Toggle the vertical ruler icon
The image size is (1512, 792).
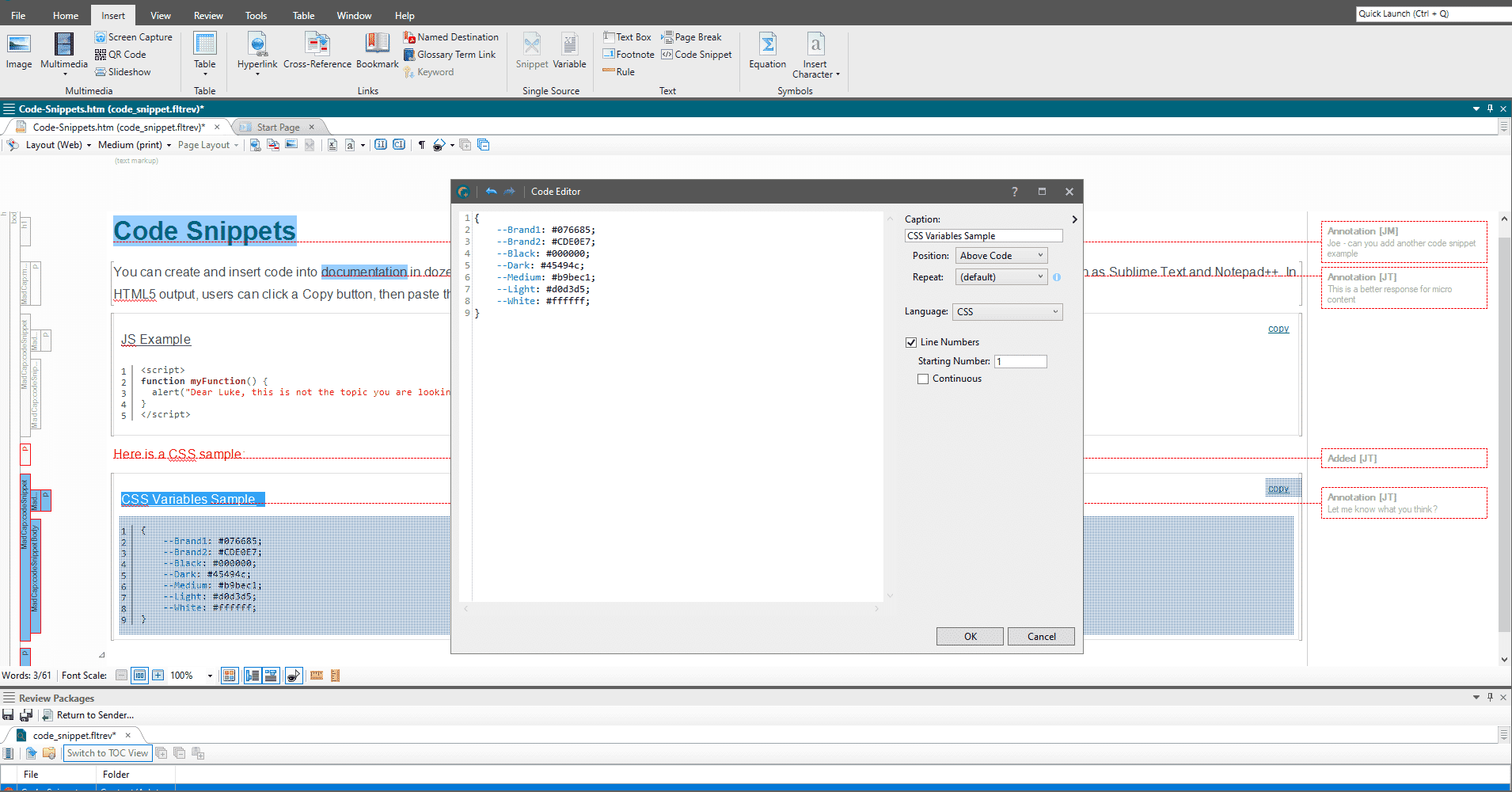point(335,676)
